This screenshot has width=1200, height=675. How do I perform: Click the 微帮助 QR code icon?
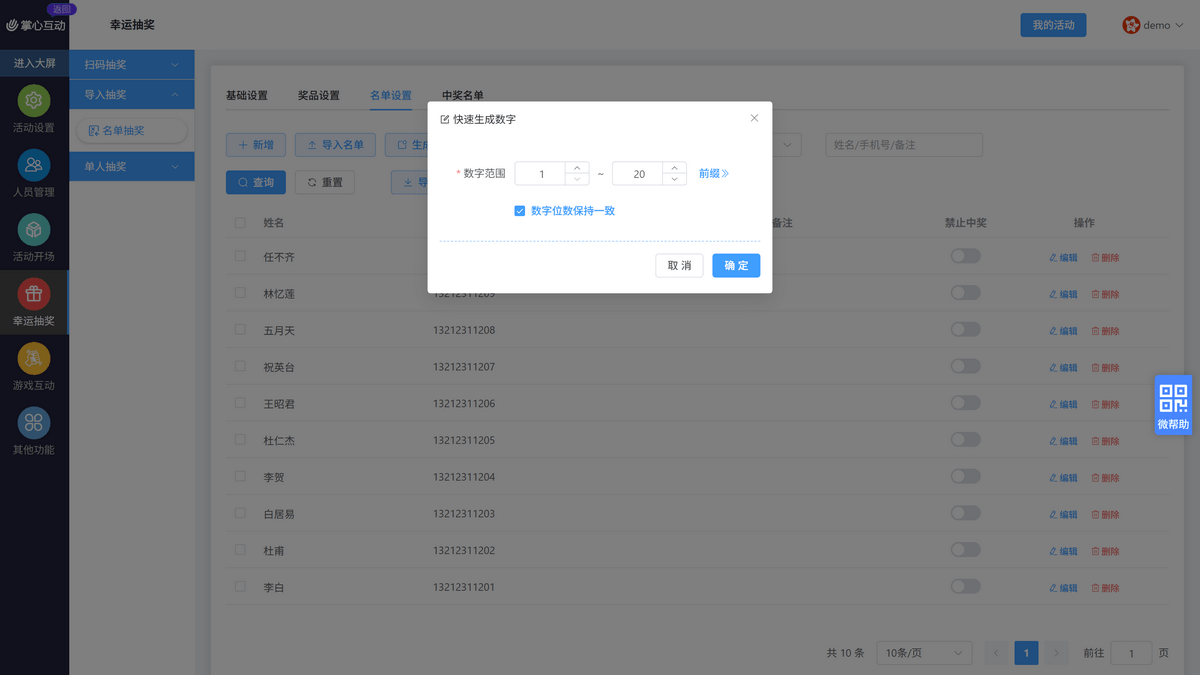(1174, 397)
